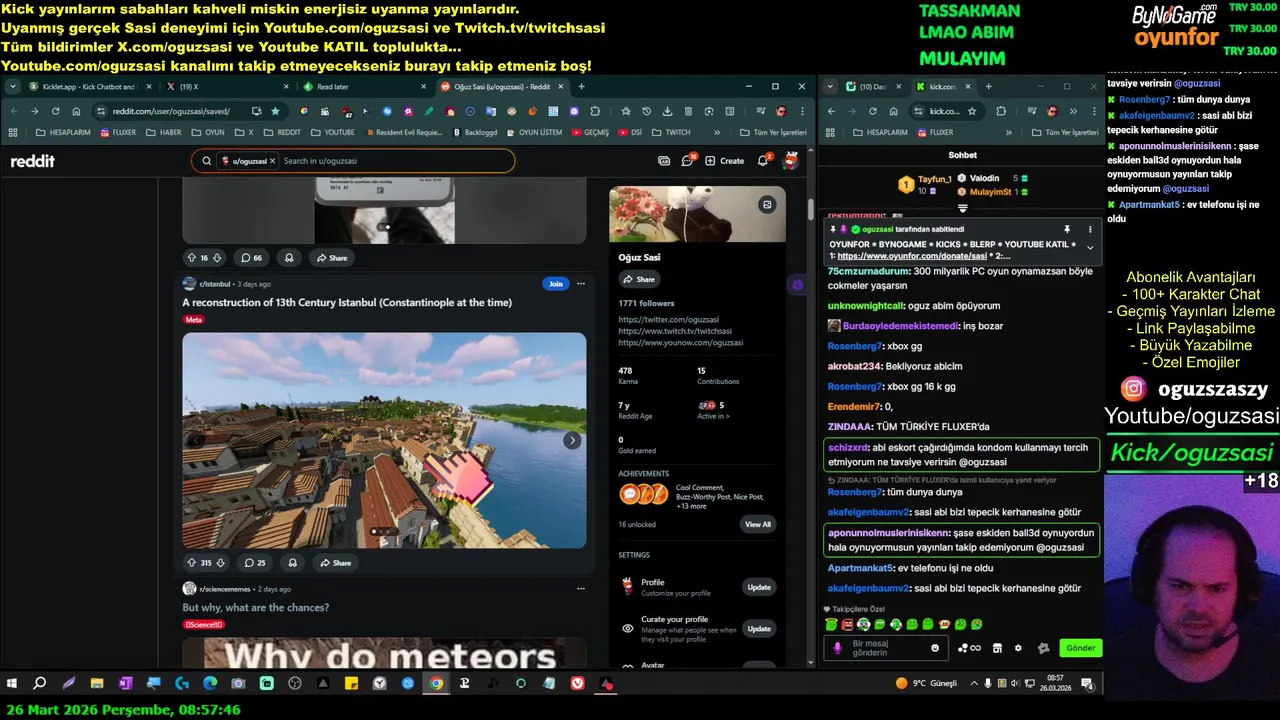This screenshot has width=1280, height=720.
Task: Open Reddit notifications bell
Action: [x=763, y=160]
